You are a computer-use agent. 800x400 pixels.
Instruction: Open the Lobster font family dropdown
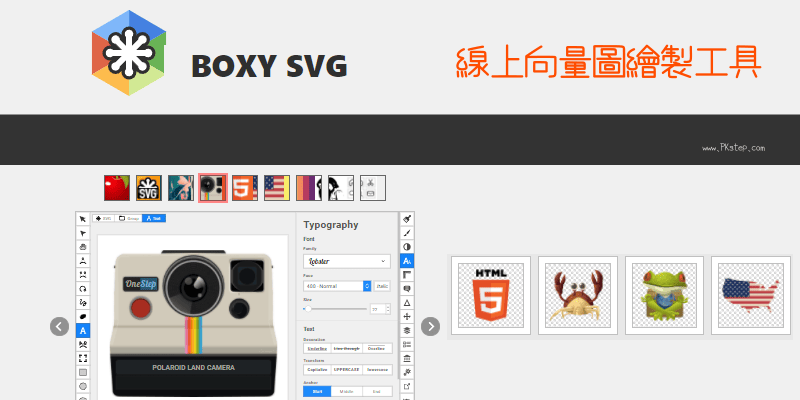click(347, 261)
